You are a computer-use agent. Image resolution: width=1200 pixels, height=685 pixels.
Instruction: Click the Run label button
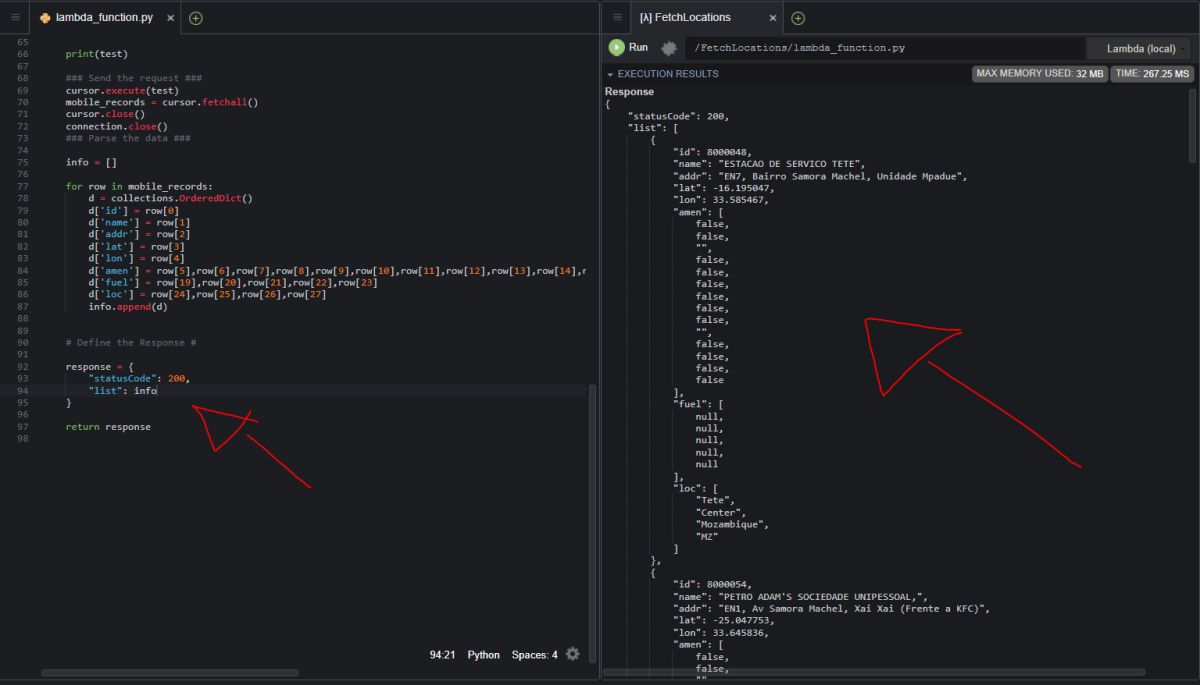pyautogui.click(x=638, y=47)
